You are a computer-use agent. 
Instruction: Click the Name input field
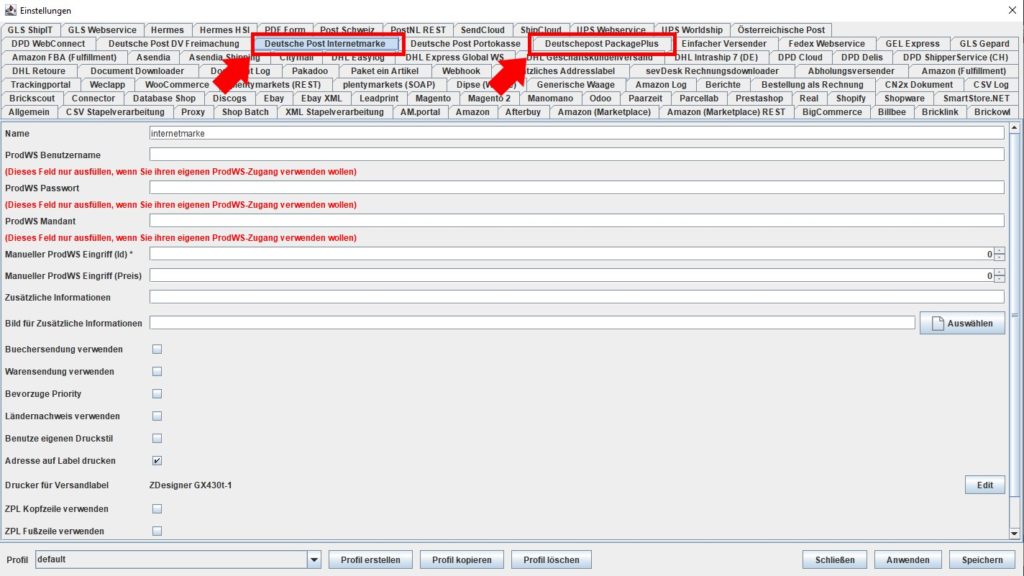[577, 133]
